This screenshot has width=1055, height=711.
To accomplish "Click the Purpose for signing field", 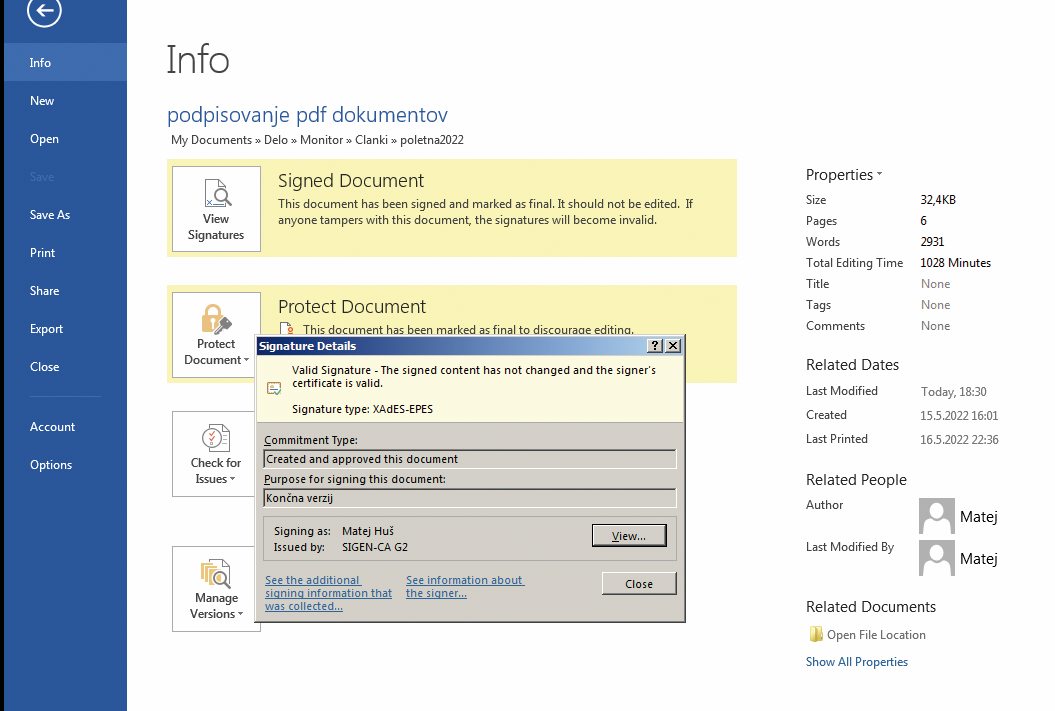I will coord(470,498).
